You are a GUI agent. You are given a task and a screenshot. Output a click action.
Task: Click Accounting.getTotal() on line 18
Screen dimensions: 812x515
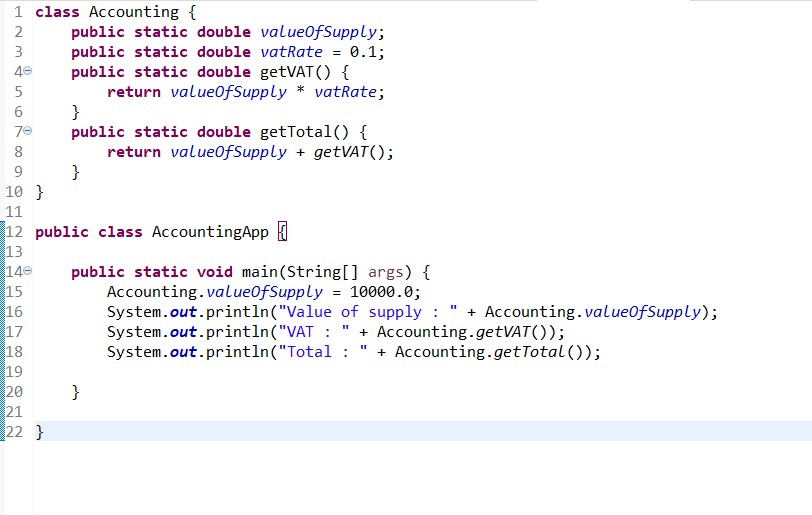494,352
